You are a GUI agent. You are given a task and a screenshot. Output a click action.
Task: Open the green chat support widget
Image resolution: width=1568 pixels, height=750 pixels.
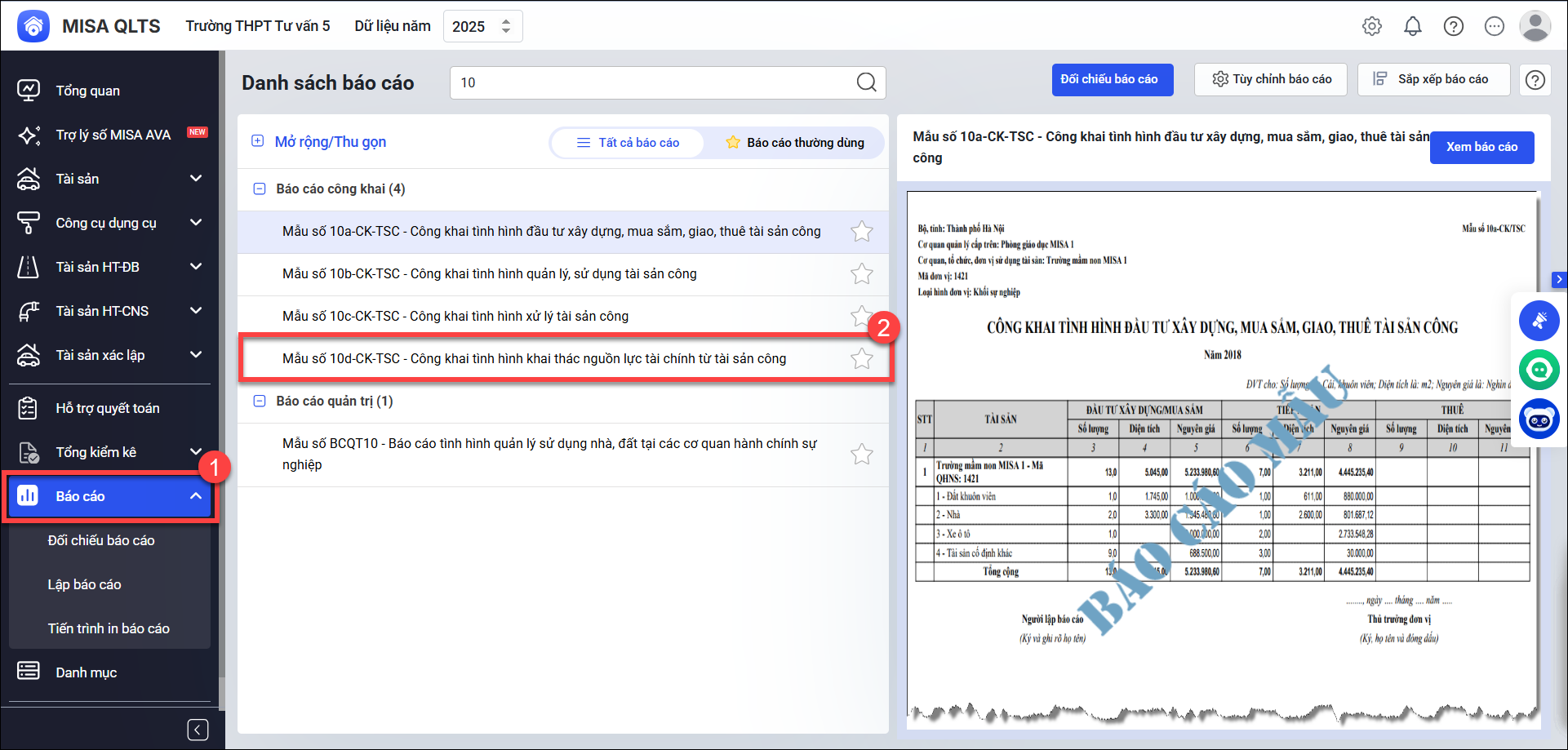tap(1539, 370)
